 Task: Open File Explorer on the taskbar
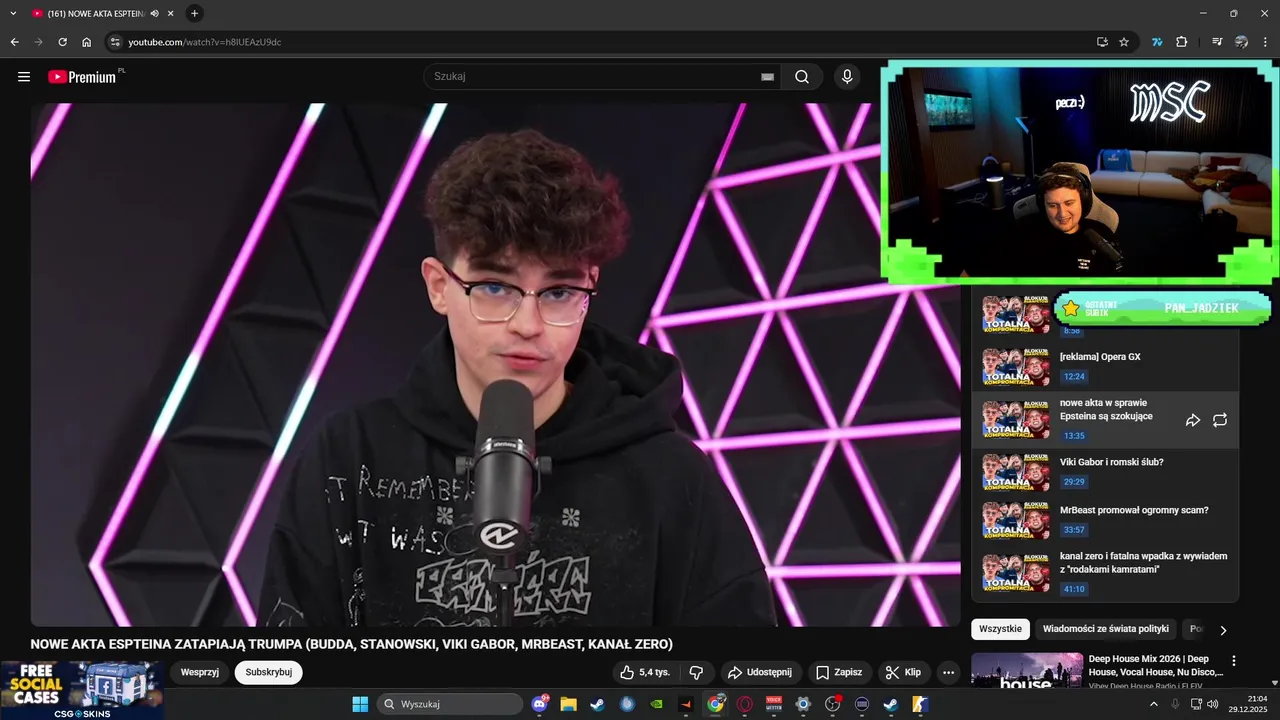tap(568, 704)
